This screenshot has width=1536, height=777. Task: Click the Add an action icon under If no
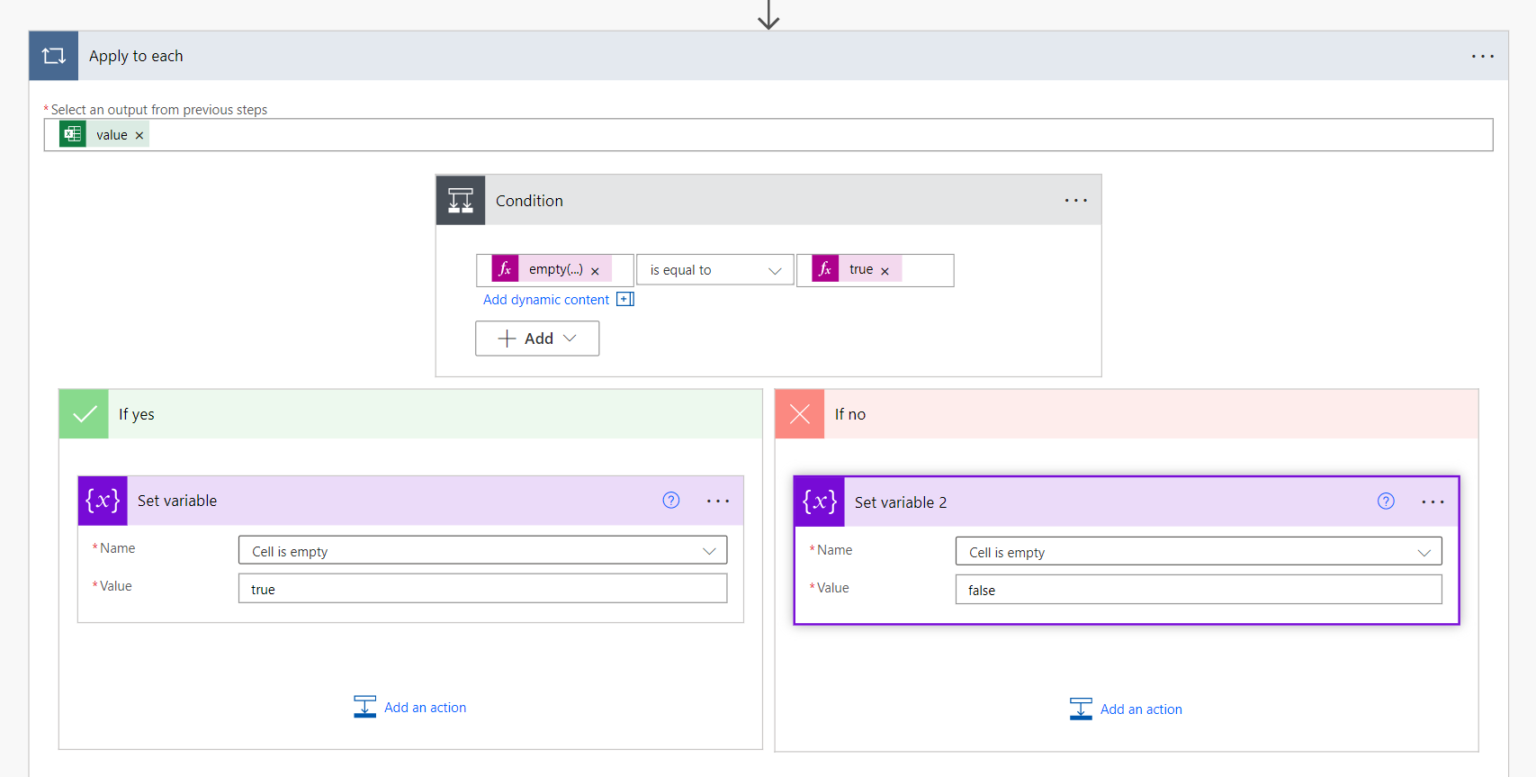point(1080,708)
